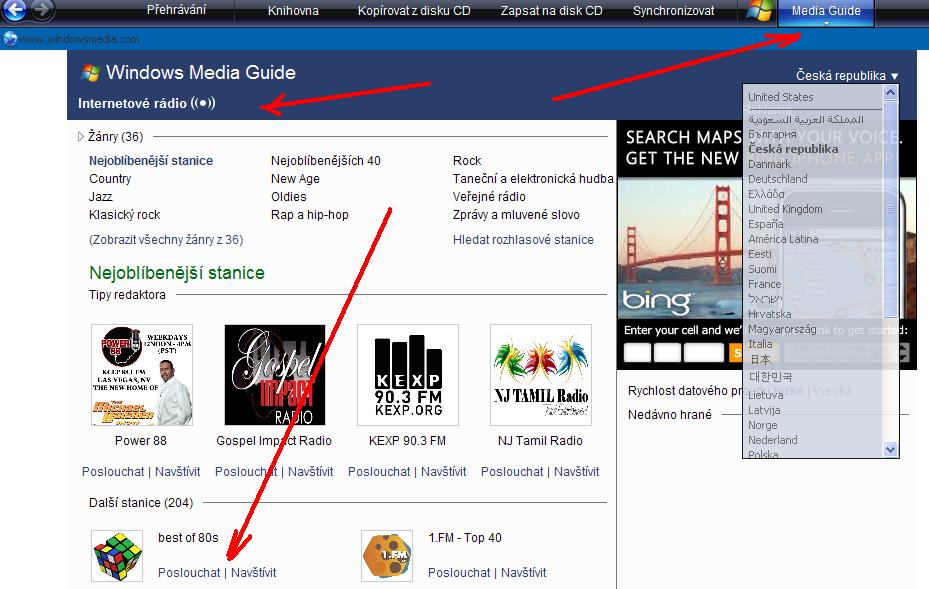Choose España in the country list
The width and height of the screenshot is (929, 589).
(765, 224)
